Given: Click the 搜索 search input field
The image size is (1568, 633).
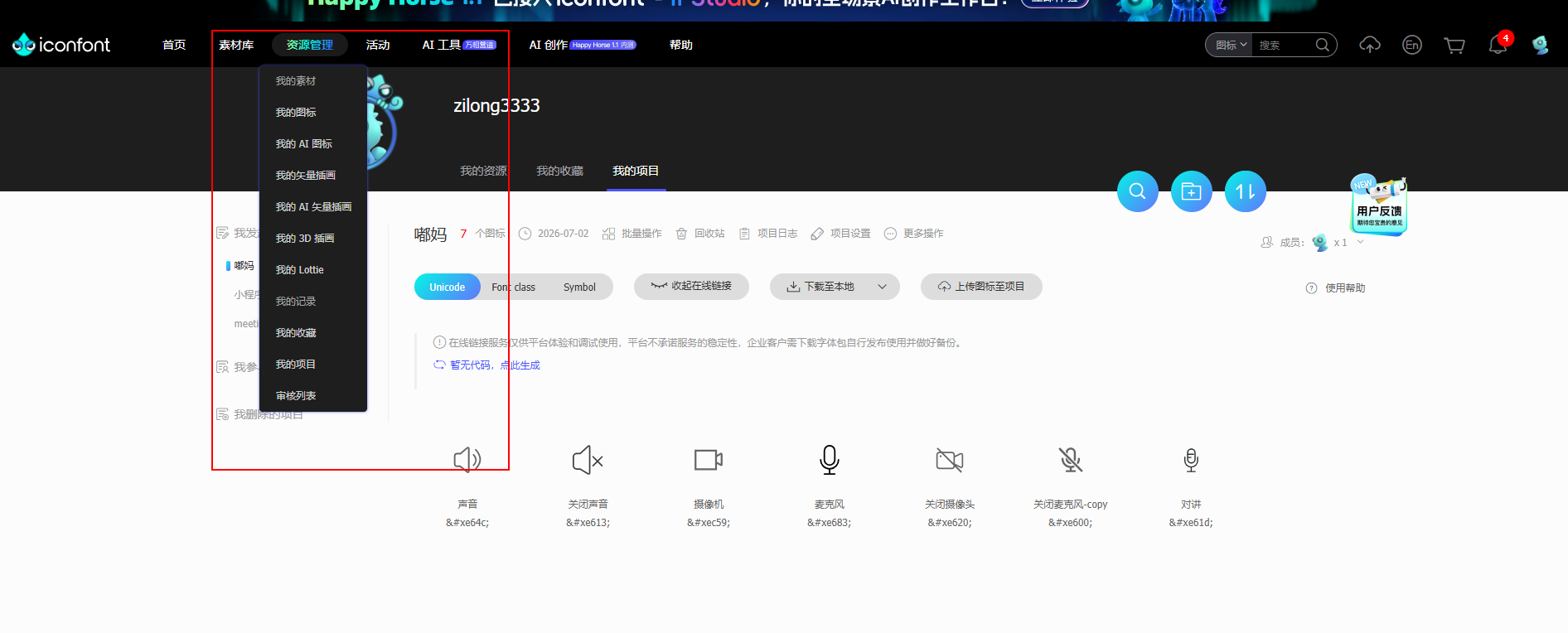Looking at the screenshot, I should 1283,45.
